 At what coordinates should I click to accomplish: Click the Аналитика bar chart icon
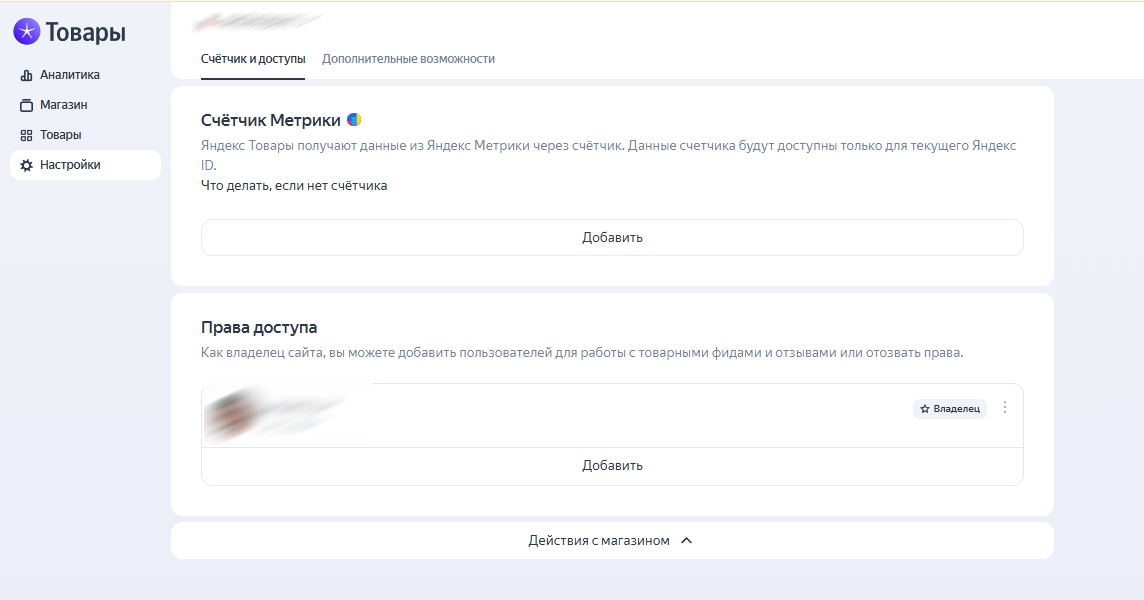point(26,75)
